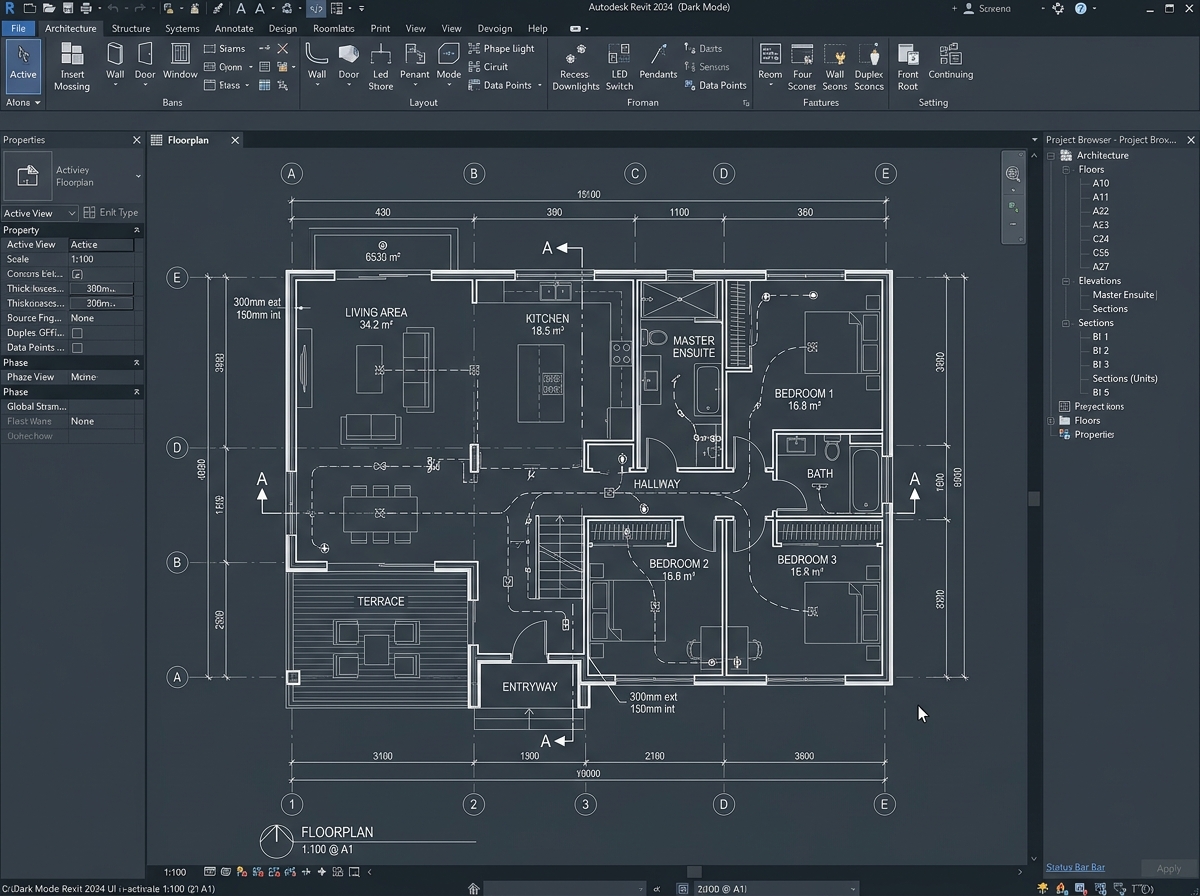
Task: Click the Room tool in Fantures panel
Action: (770, 62)
